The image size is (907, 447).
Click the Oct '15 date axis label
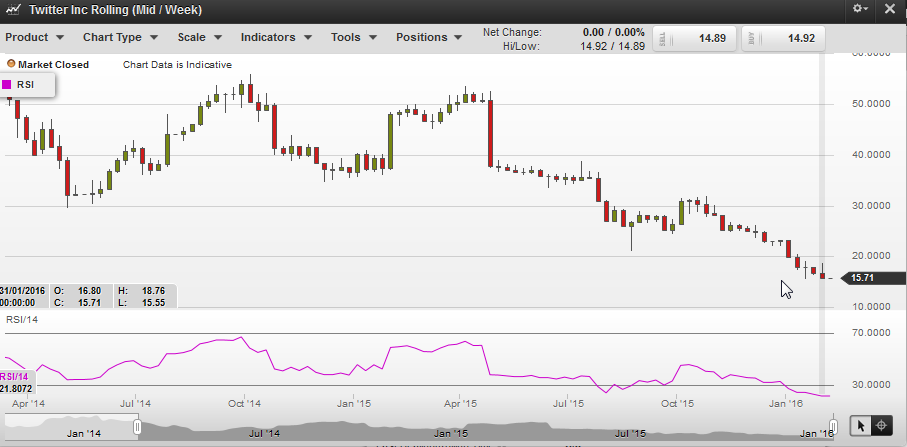click(x=677, y=403)
